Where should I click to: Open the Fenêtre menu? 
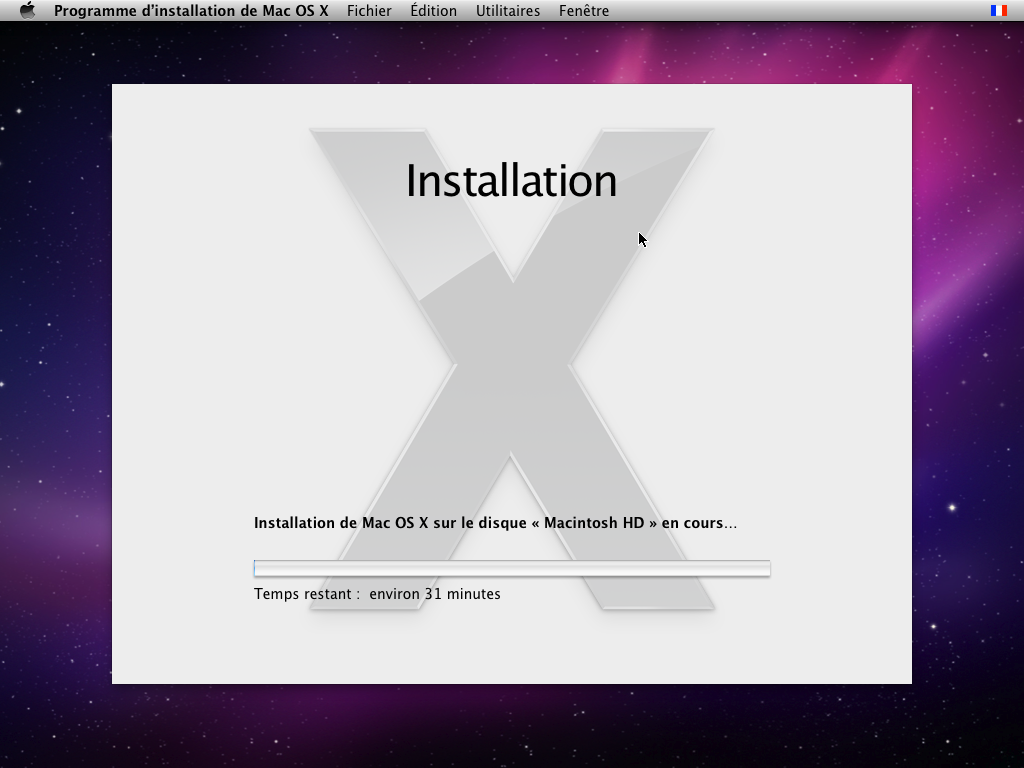pos(584,11)
